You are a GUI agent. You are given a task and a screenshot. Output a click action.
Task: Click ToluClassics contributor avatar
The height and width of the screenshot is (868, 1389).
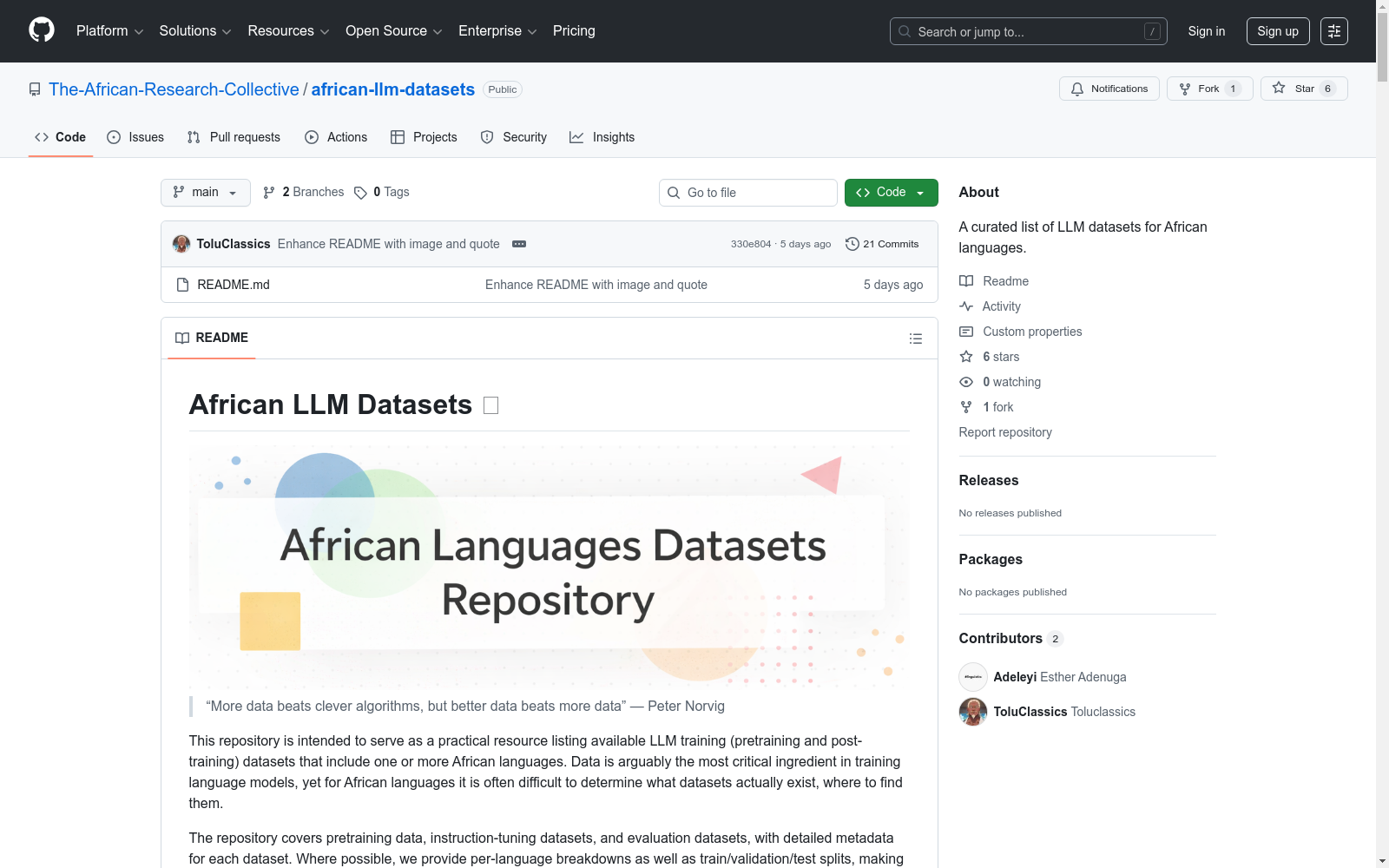[973, 712]
